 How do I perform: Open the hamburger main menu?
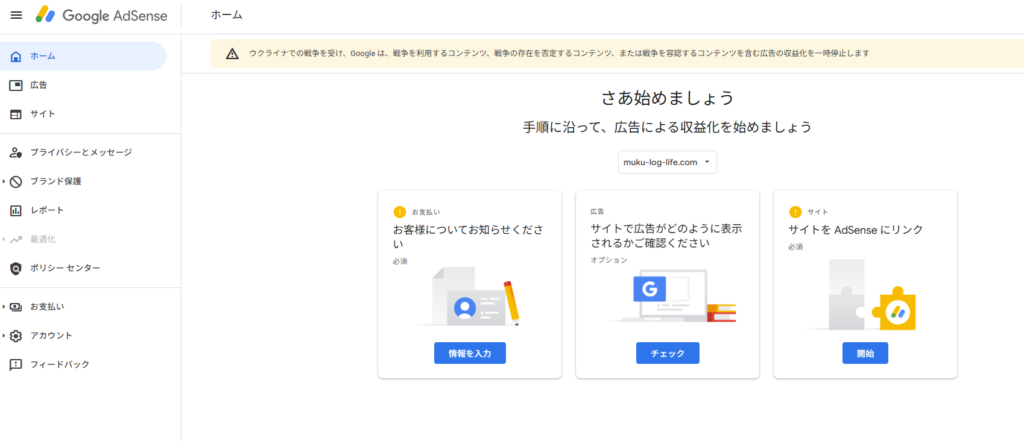(16, 15)
